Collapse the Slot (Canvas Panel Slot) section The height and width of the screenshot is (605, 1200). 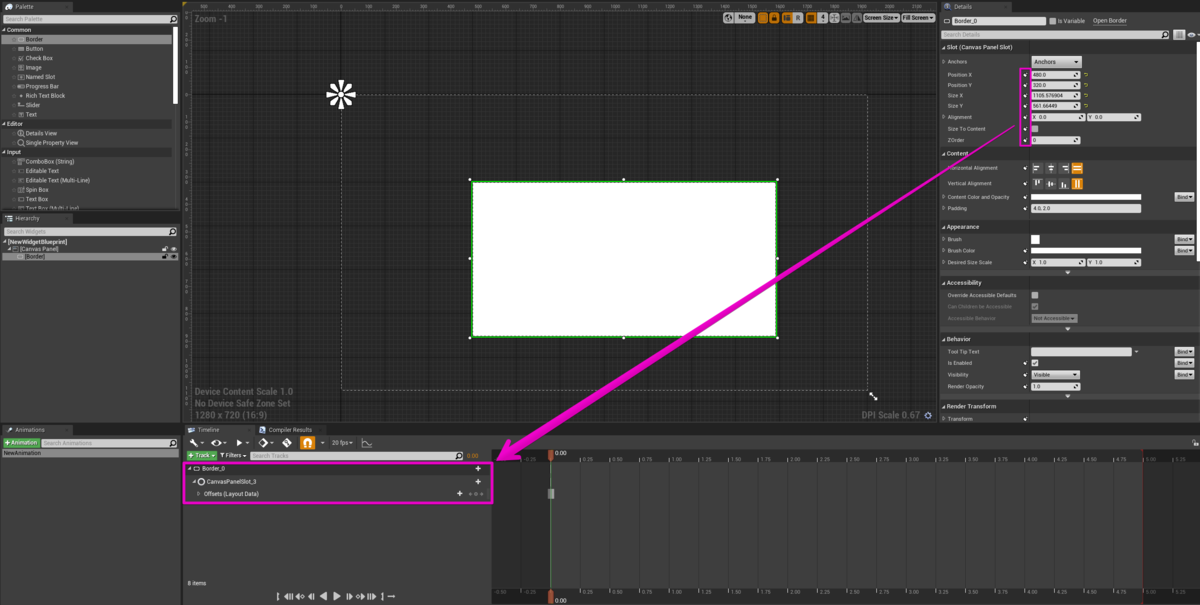[x=944, y=47]
